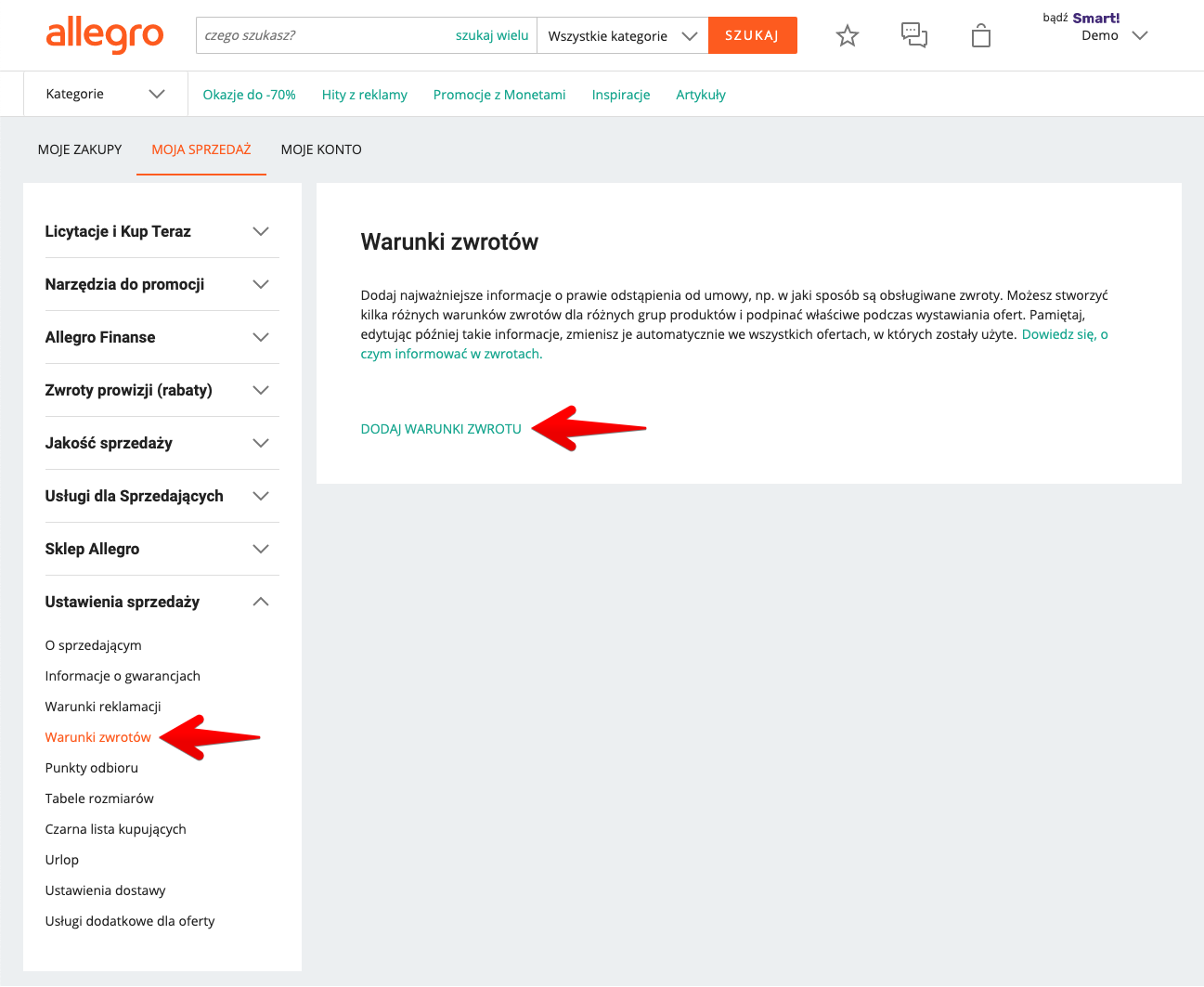Open 'Informacje o gwarancjach' item
The height and width of the screenshot is (987, 1204).
[x=123, y=676]
